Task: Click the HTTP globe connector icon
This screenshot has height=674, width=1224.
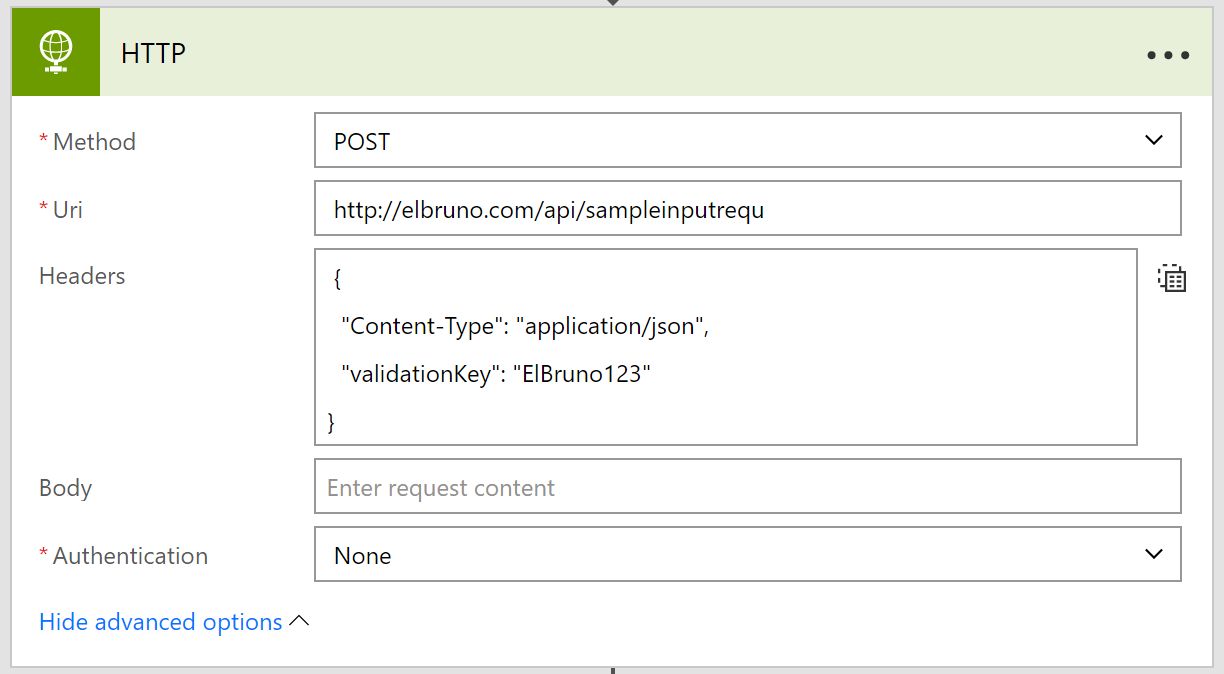Action: click(56, 52)
